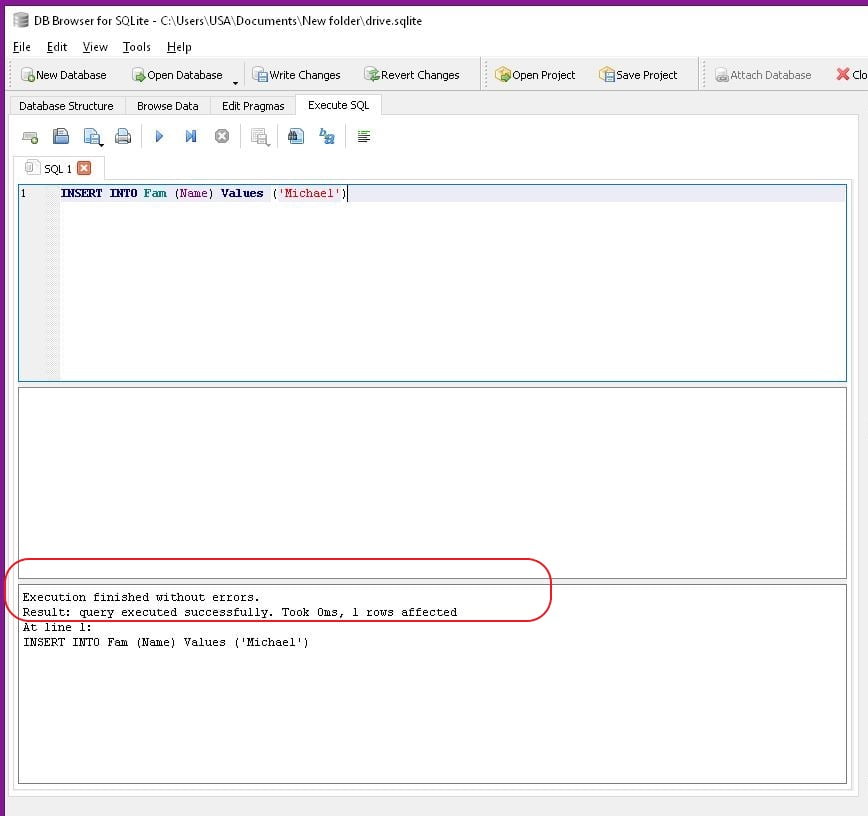Switch to the Browse Data tab
868x816 pixels.
pyautogui.click(x=167, y=106)
